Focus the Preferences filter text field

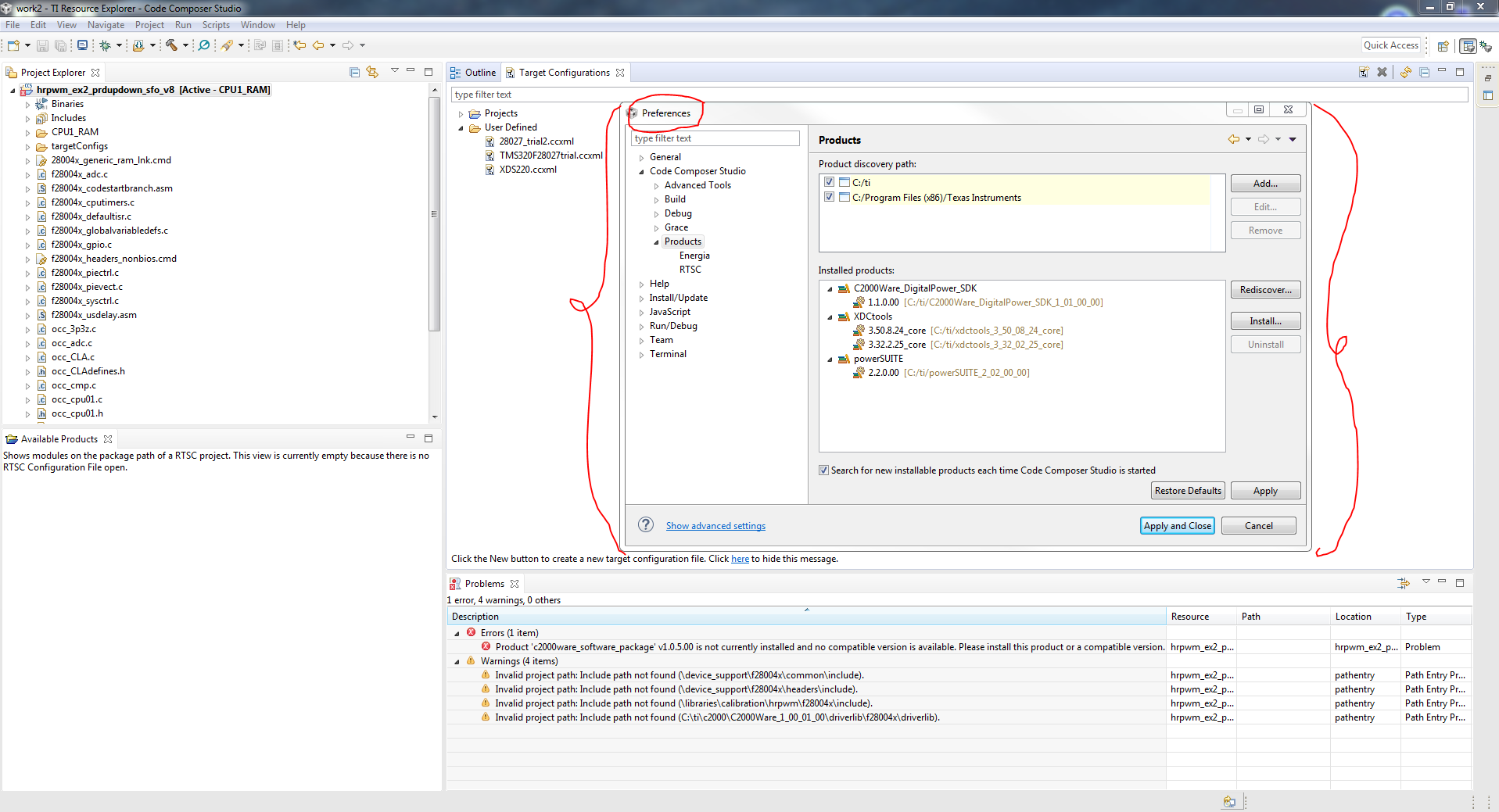[x=715, y=138]
